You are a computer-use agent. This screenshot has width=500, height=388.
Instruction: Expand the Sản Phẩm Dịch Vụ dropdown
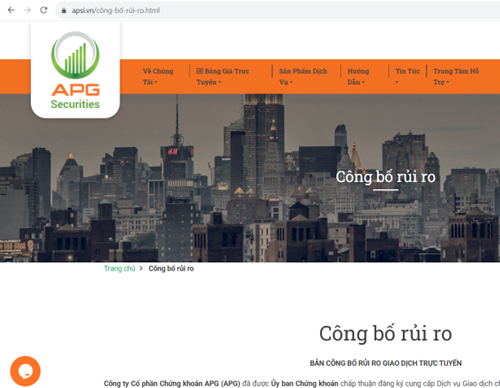coord(303,76)
